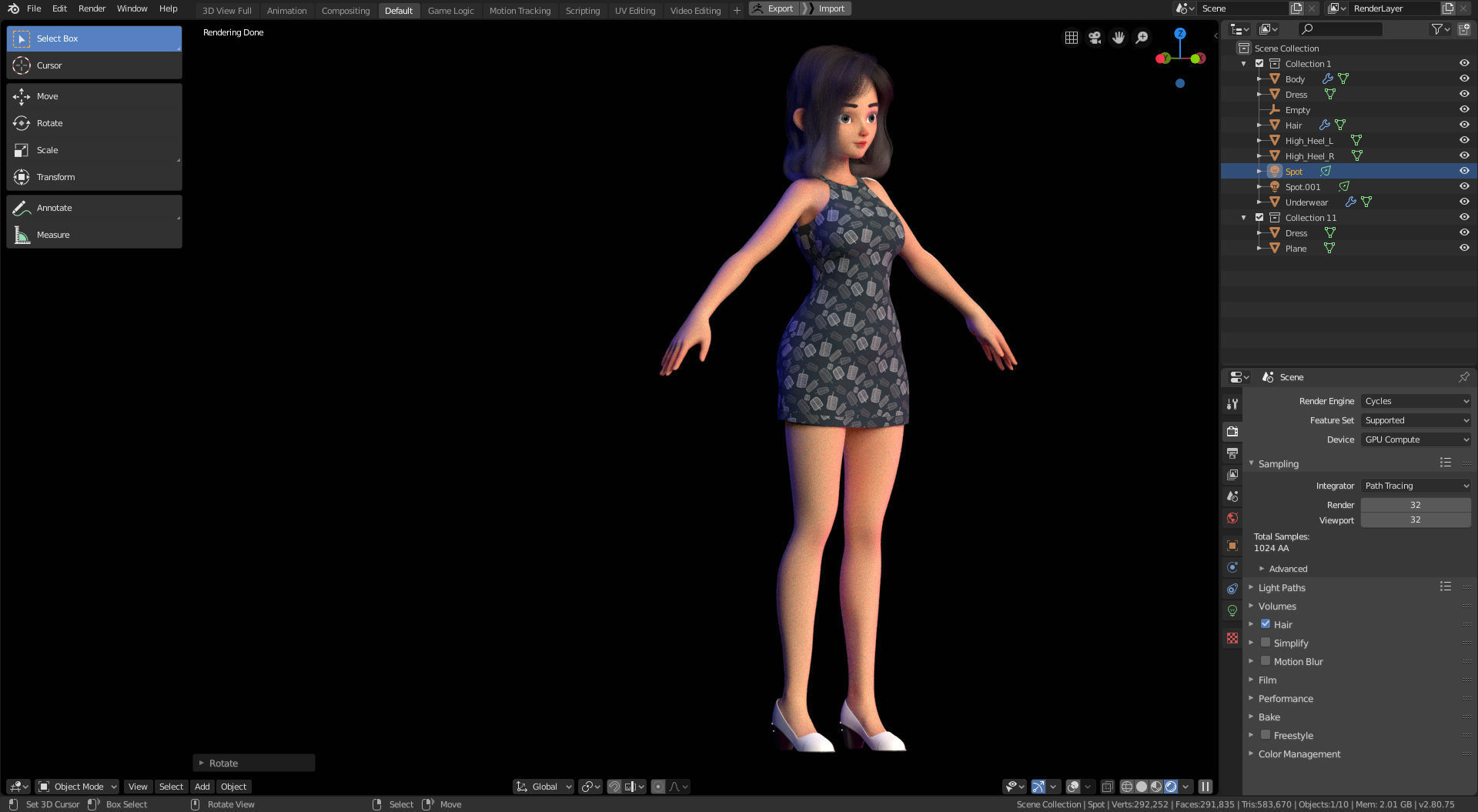Hide the Hair object in outliner
The height and width of the screenshot is (812, 1478).
coord(1464,125)
